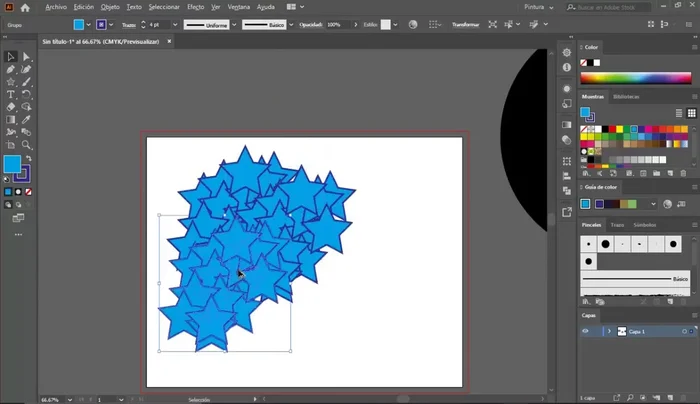The width and height of the screenshot is (700, 404).
Task: Switch swatches to list view
Action: coord(679,113)
